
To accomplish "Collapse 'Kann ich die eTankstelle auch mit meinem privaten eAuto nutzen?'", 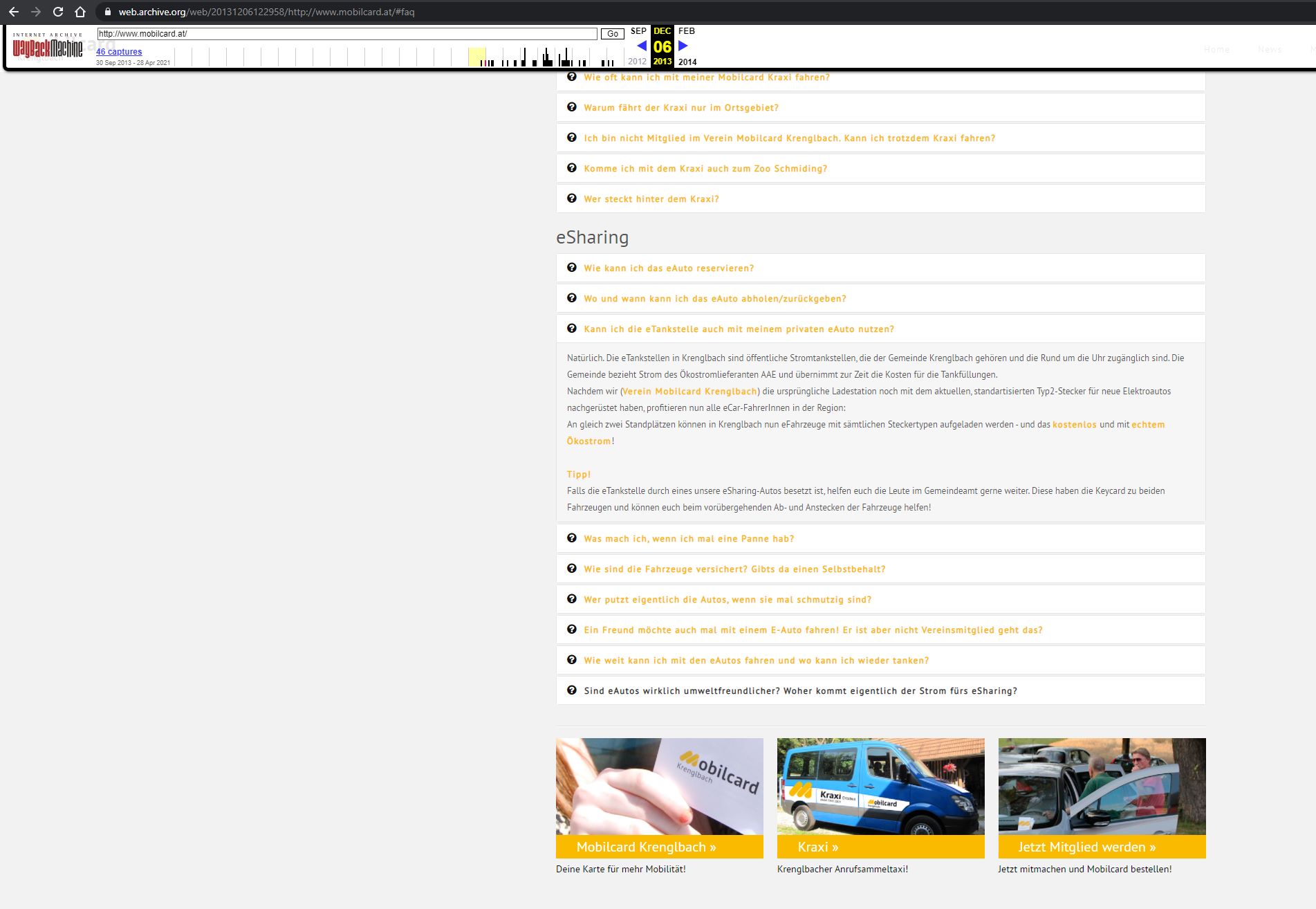I will point(880,329).
